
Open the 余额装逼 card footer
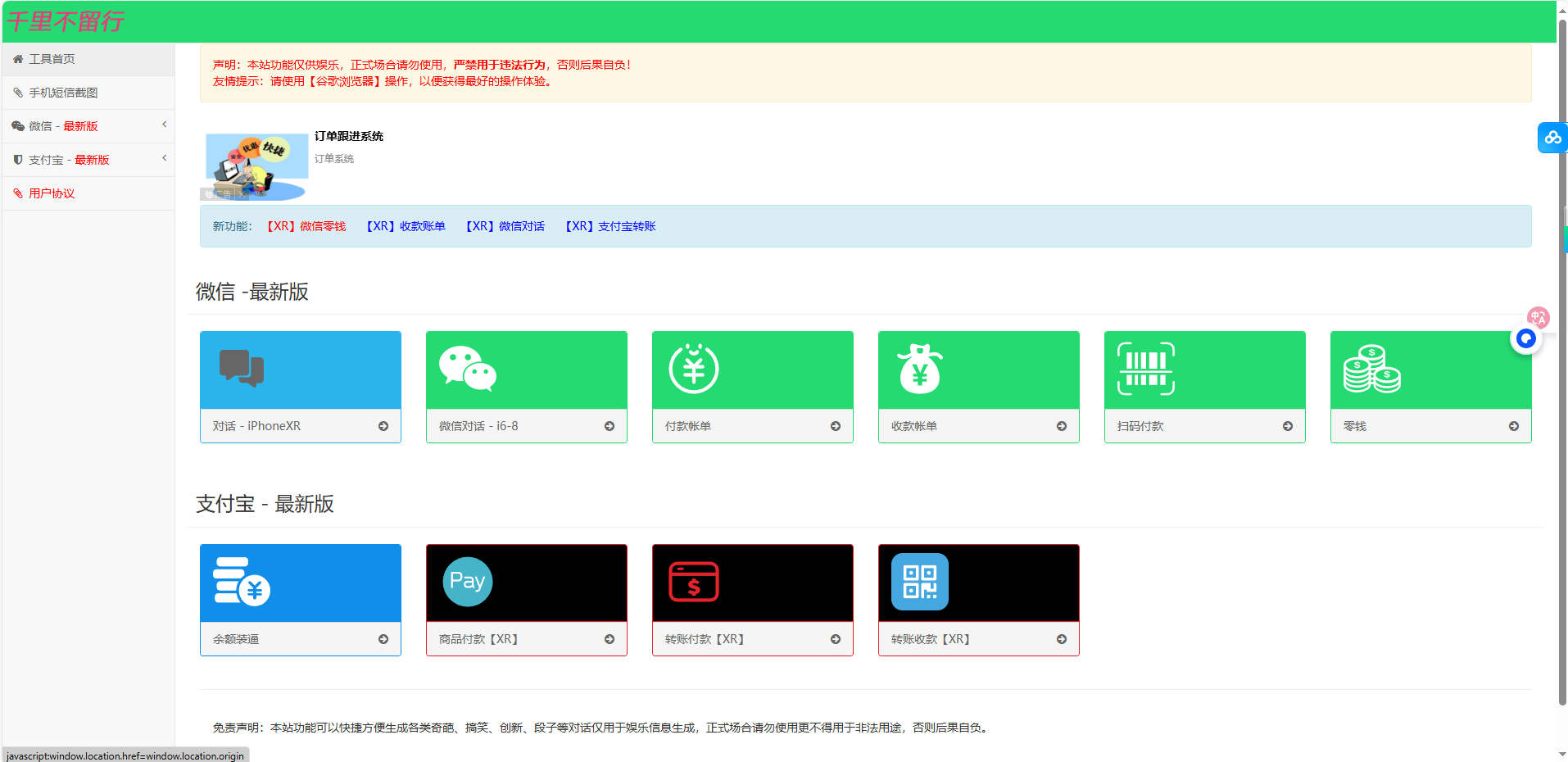coord(301,639)
